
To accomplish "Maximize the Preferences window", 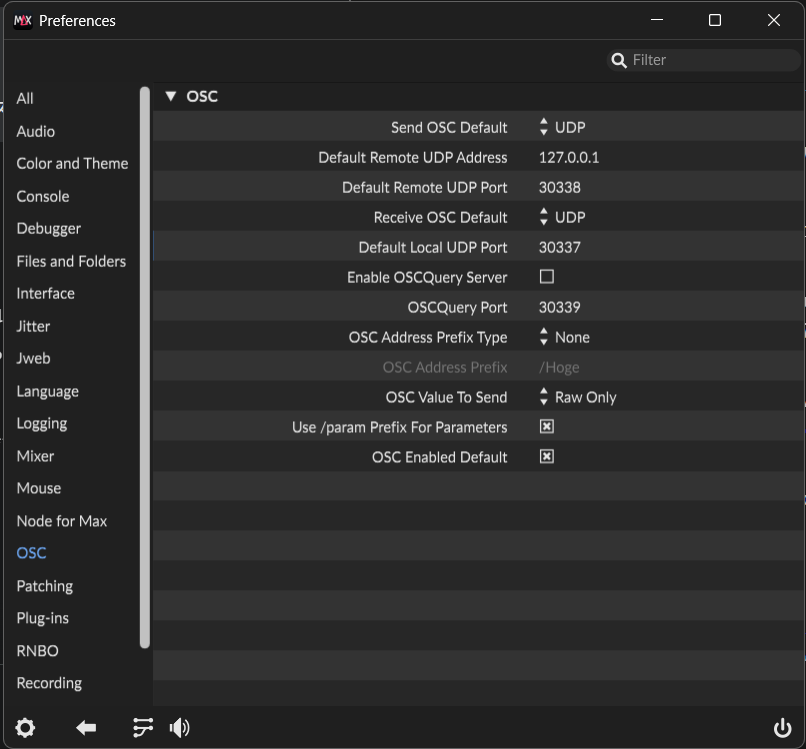I will click(x=715, y=20).
